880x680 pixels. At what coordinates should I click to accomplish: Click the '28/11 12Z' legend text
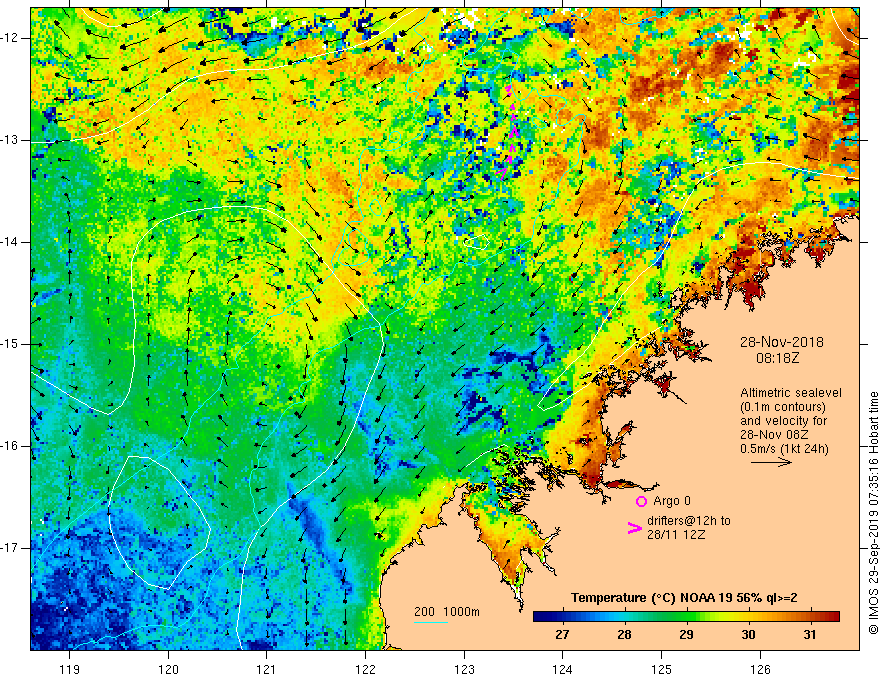pos(676,535)
